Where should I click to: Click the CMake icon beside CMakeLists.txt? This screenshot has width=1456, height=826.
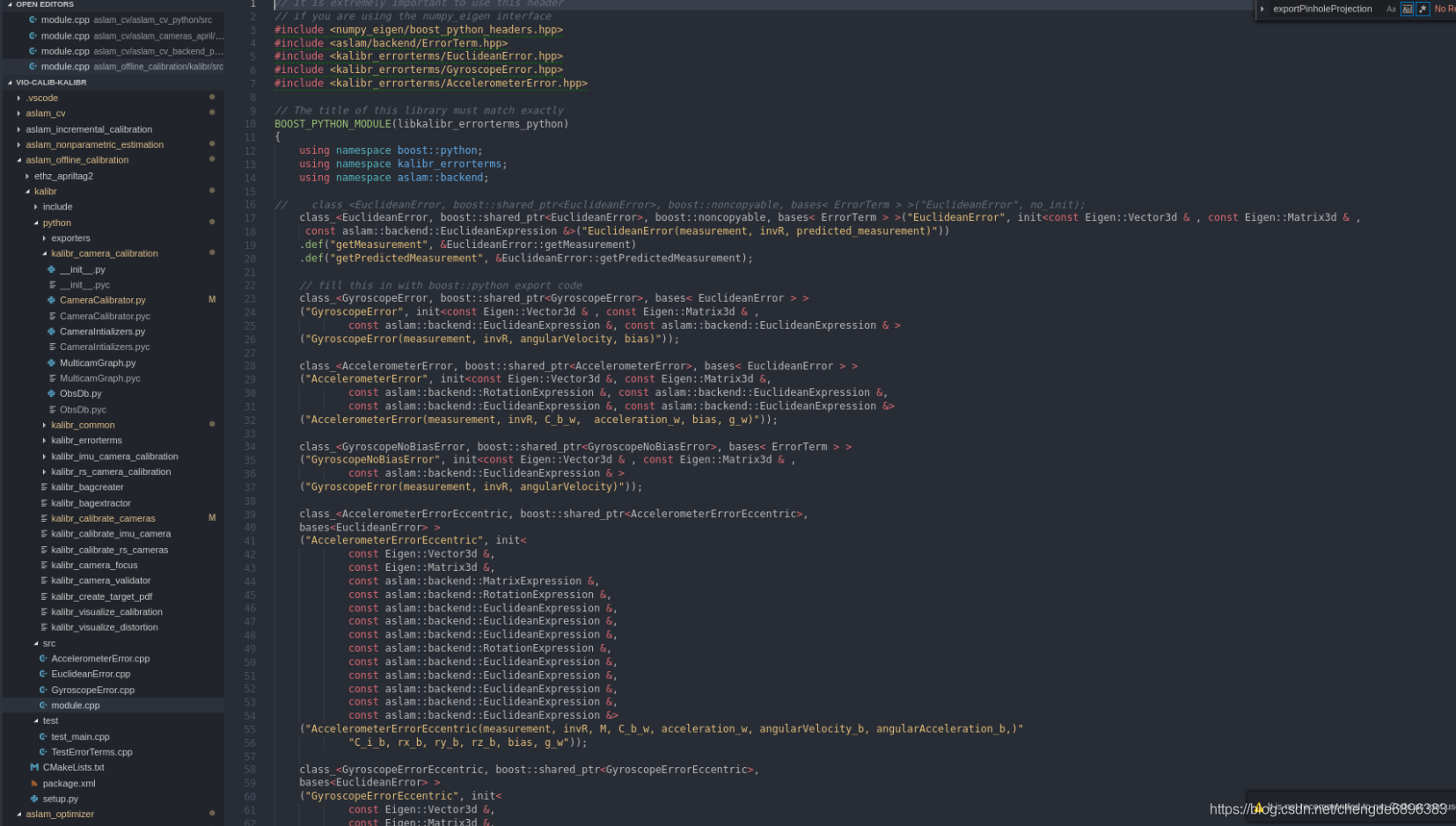tap(34, 767)
